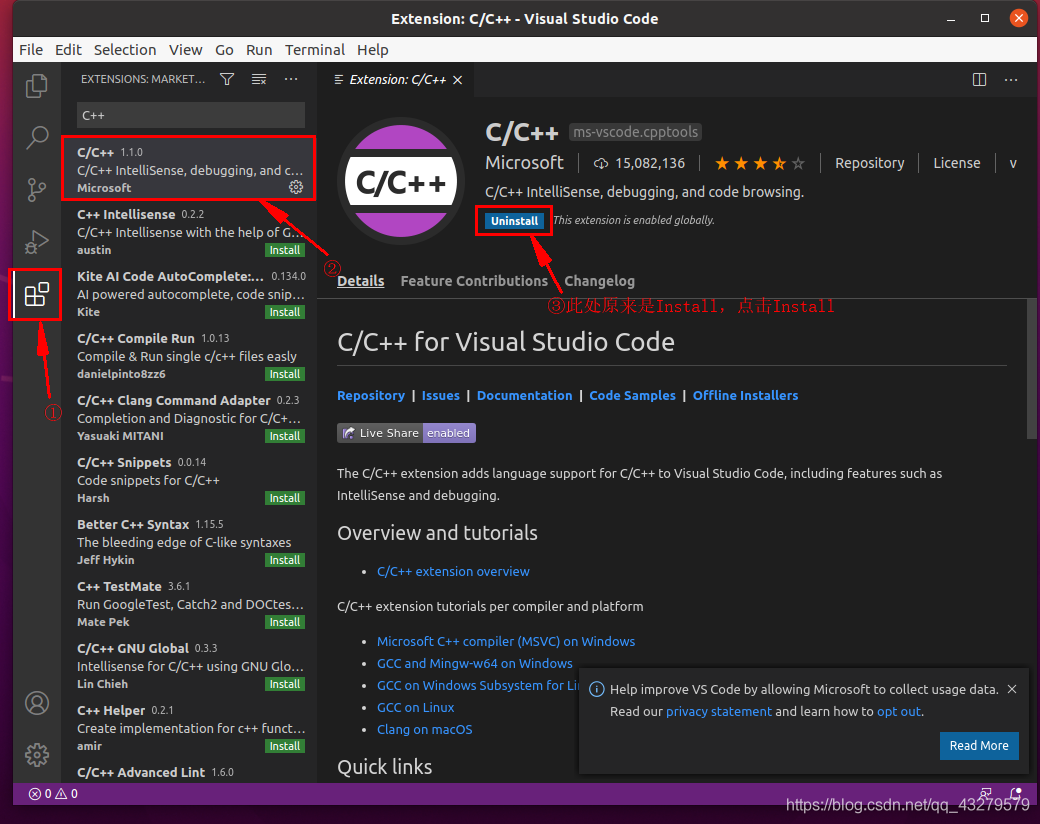Open the Go menu
The height and width of the screenshot is (824, 1040).
[x=224, y=50]
